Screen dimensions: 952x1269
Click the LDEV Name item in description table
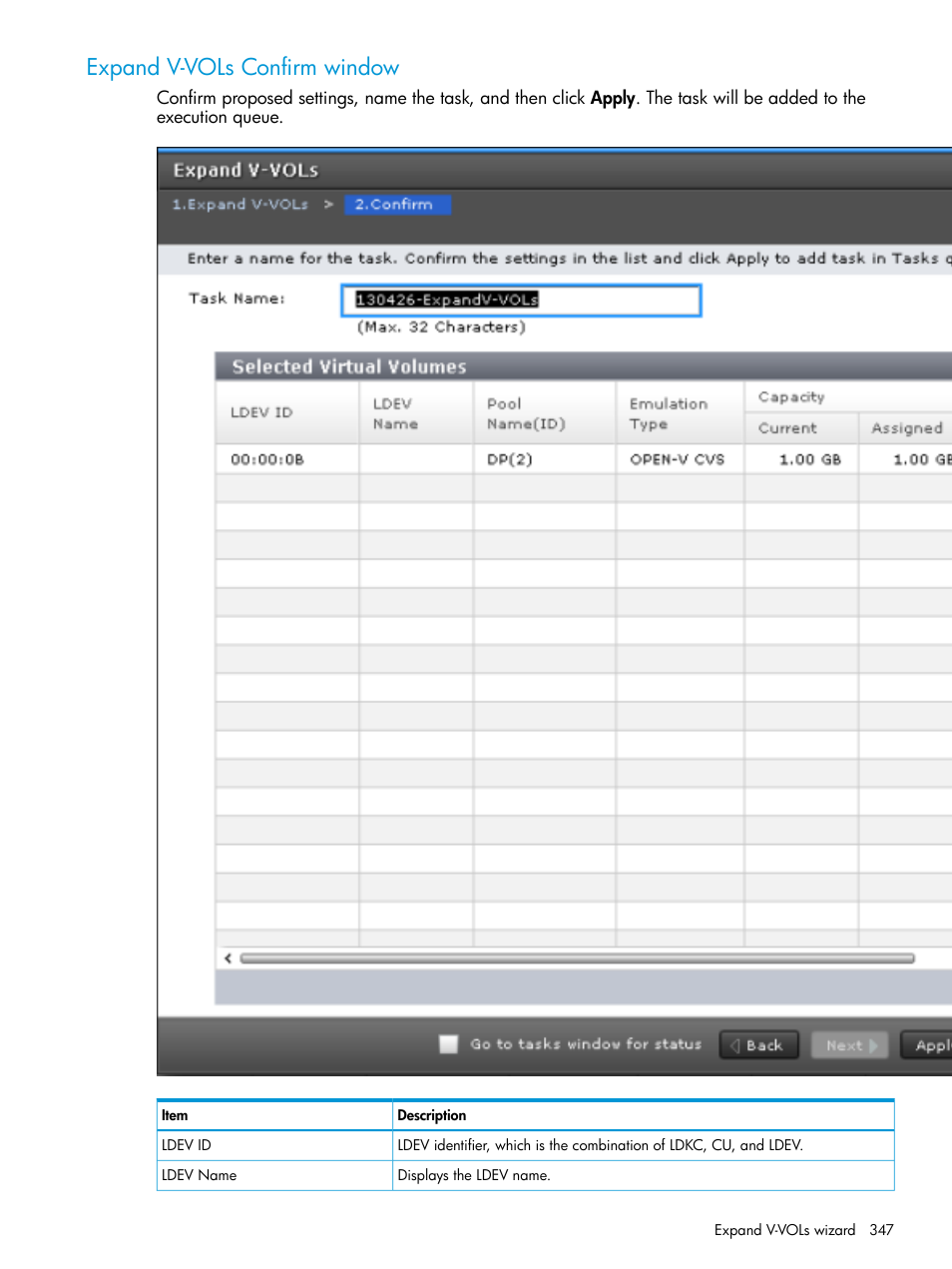200,1175
